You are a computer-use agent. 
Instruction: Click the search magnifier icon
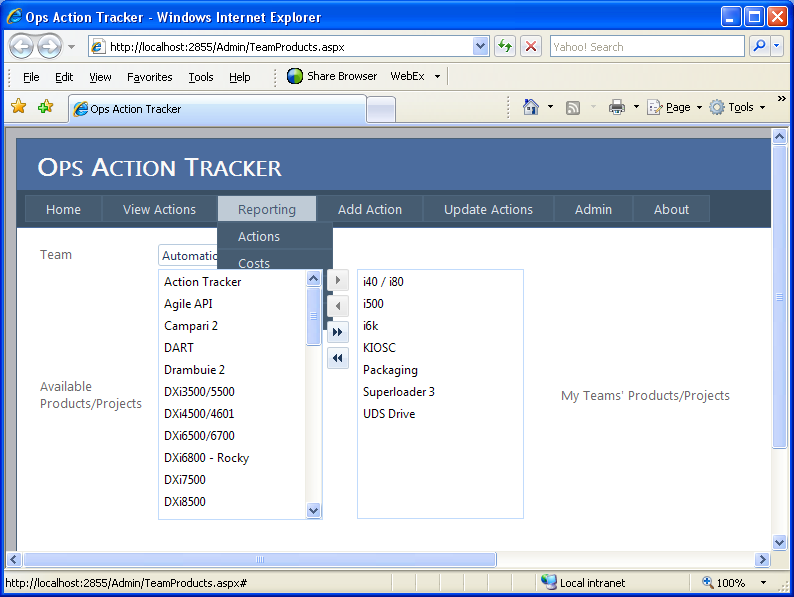coord(759,47)
